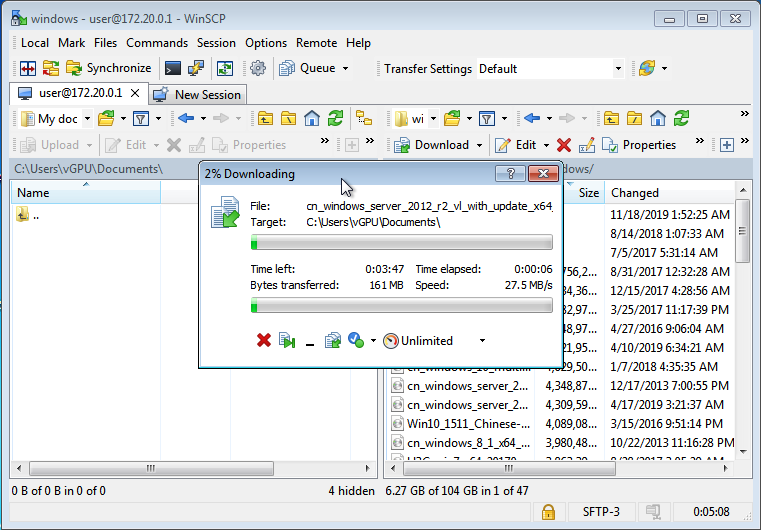Viewport: 761px width, 530px height.
Task: Click the Download button
Action: point(431,145)
